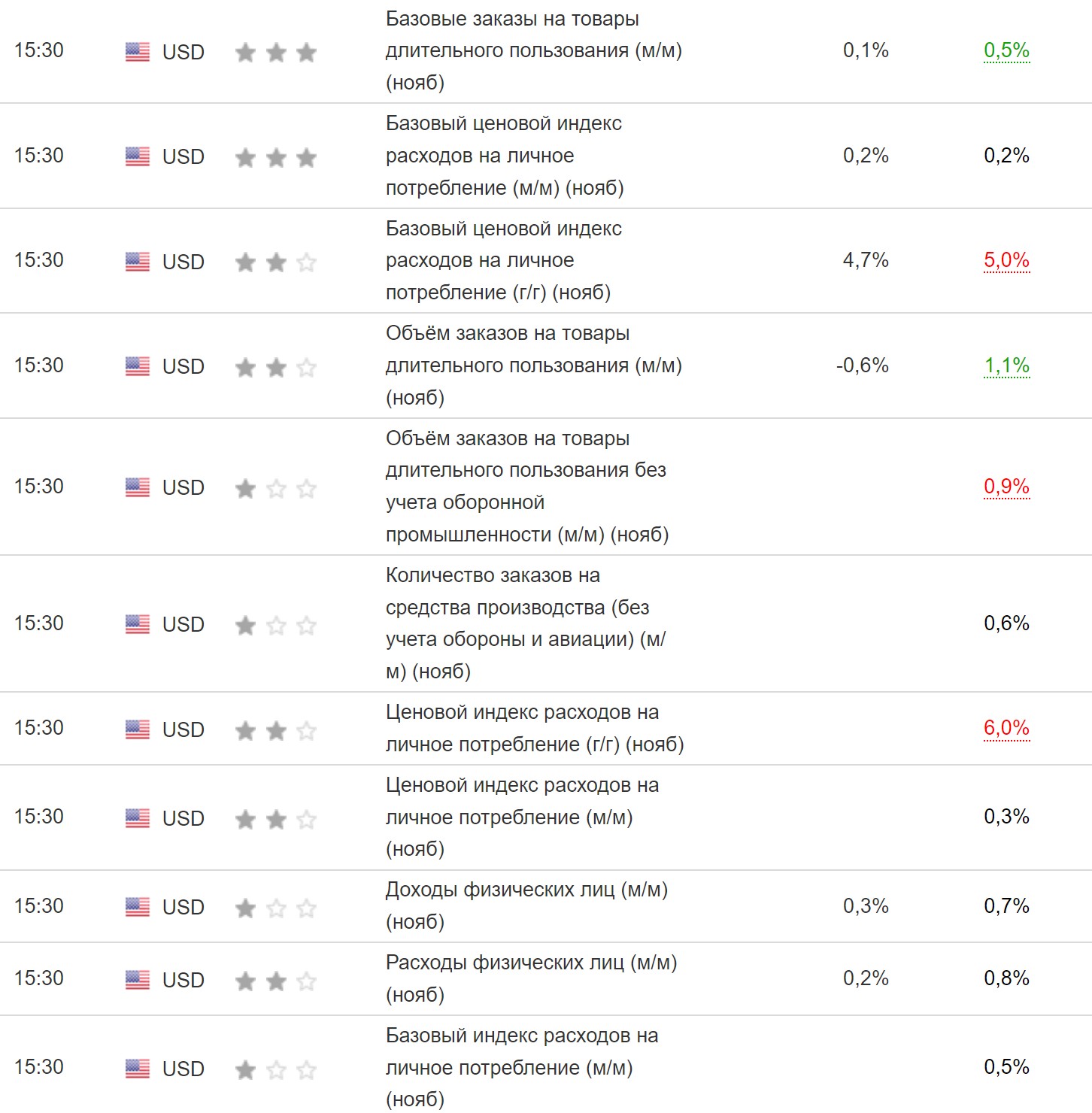Click the green 0,5% previous value
Screen dimensions: 1092x1113
coord(1006,50)
